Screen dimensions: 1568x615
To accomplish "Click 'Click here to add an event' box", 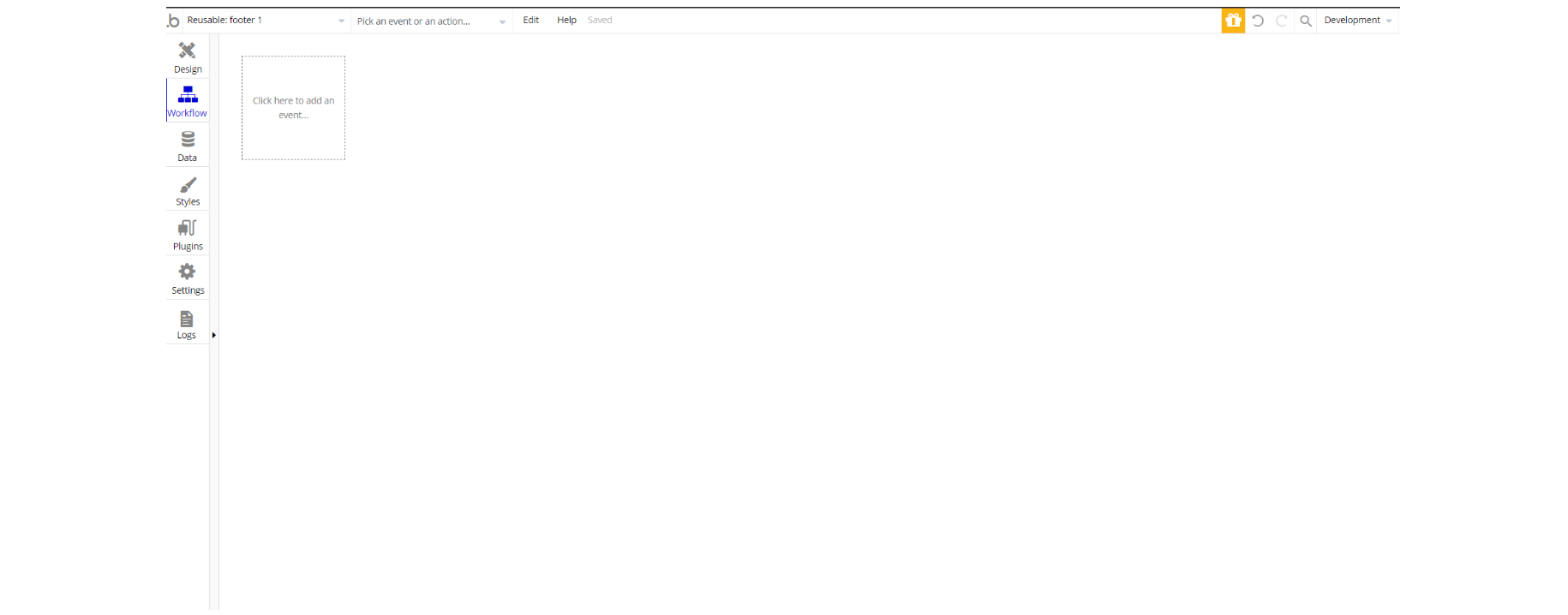I will 293,108.
